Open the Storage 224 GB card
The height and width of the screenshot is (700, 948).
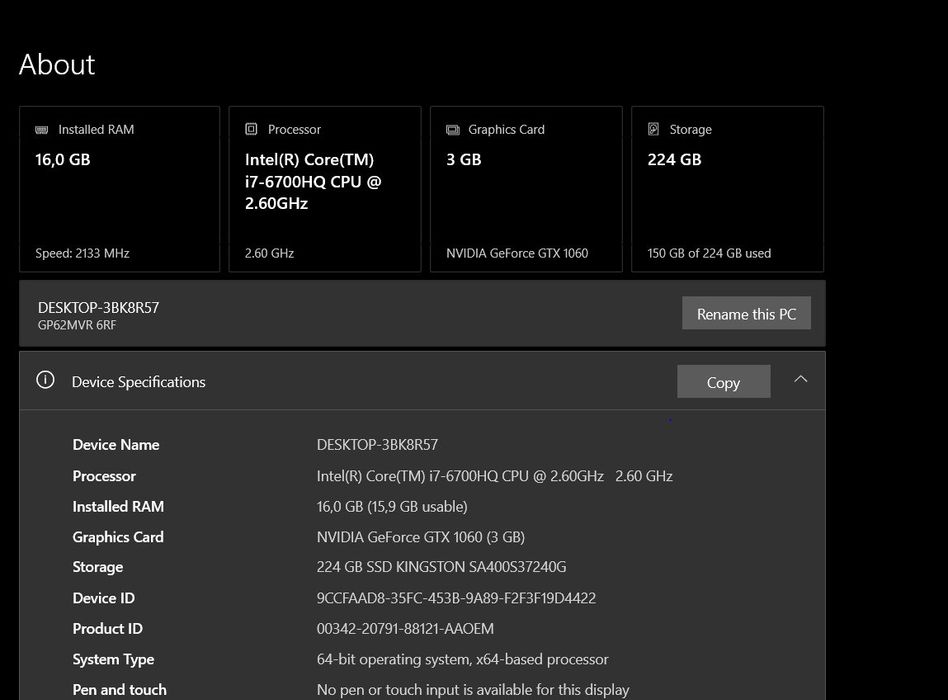727,189
